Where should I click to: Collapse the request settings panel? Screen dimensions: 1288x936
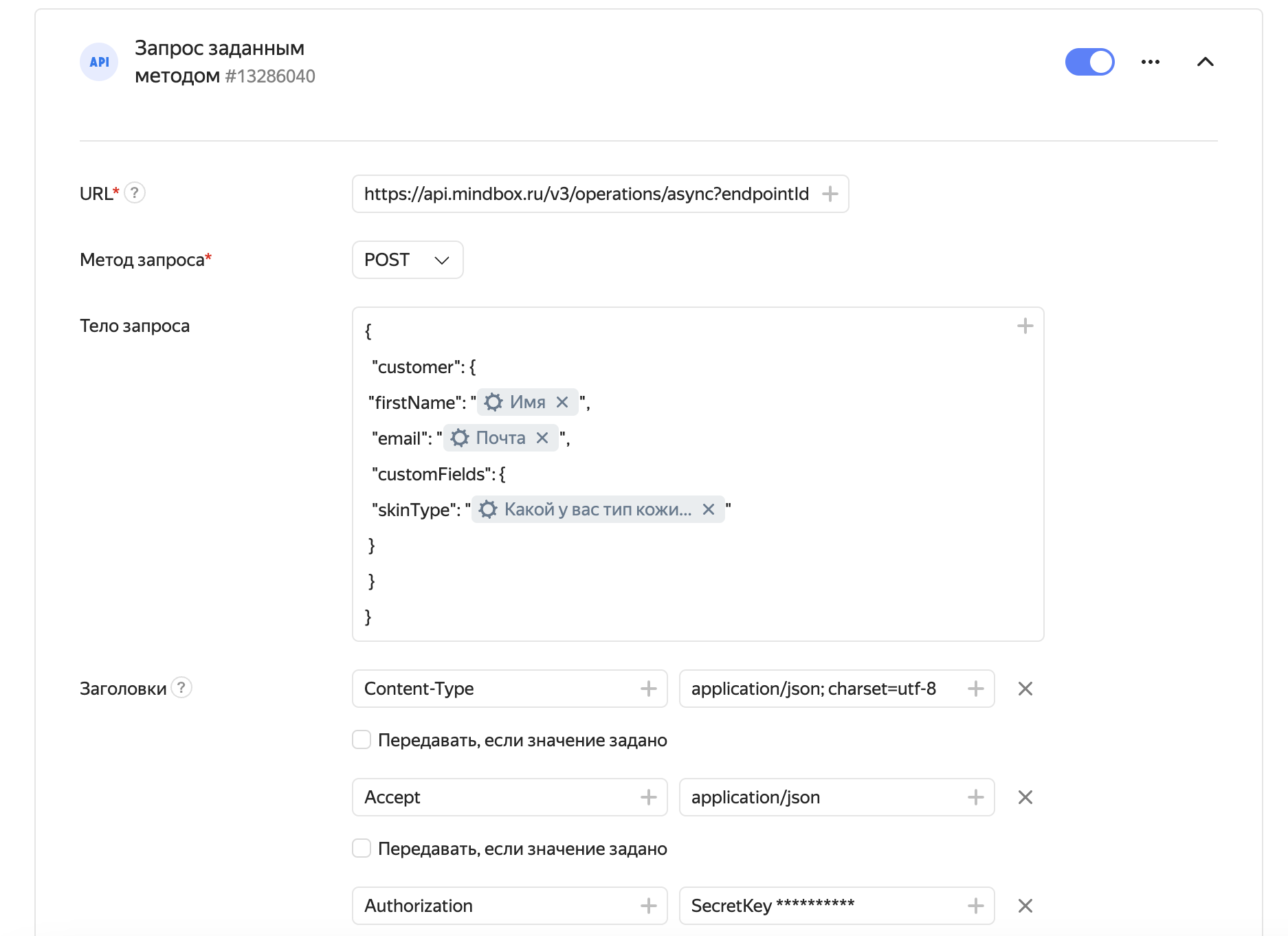coord(1205,62)
